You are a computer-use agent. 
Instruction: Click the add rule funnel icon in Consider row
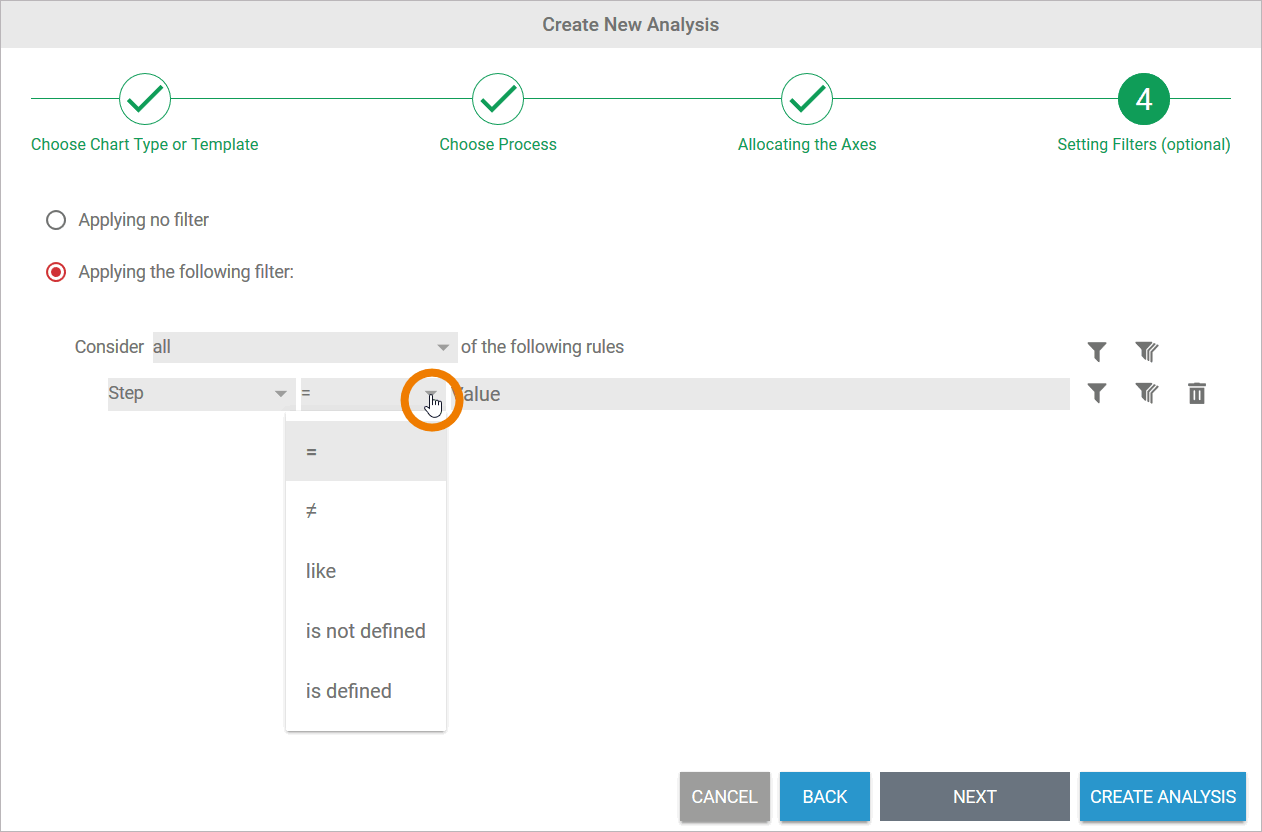(x=1097, y=351)
